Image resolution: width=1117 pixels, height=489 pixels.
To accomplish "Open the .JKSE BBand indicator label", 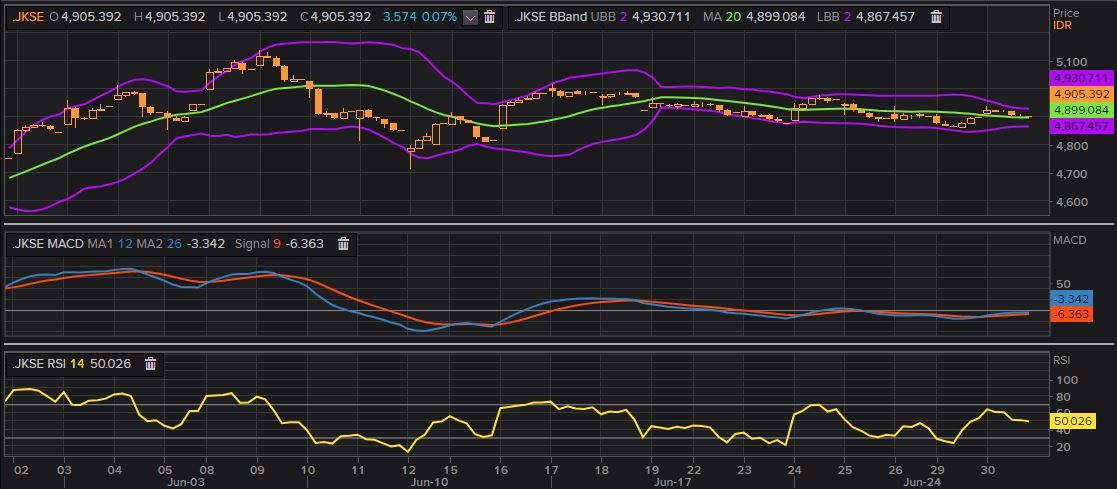I will 551,17.
